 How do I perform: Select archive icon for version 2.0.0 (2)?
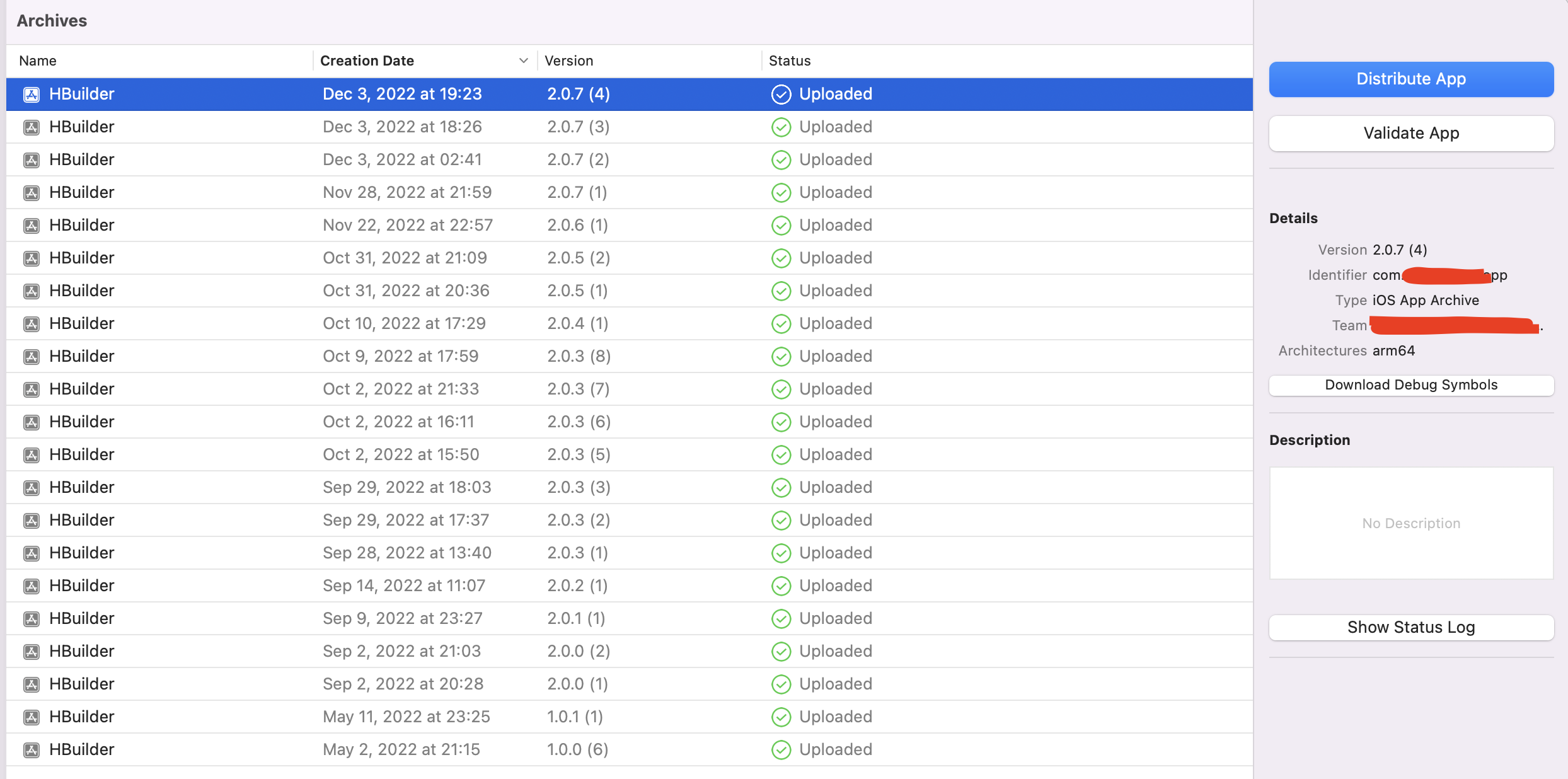click(x=32, y=652)
